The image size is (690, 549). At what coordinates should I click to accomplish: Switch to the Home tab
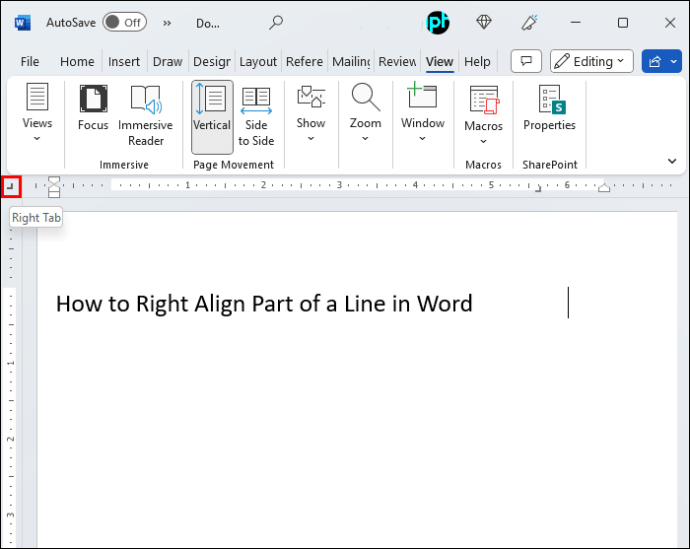77,62
